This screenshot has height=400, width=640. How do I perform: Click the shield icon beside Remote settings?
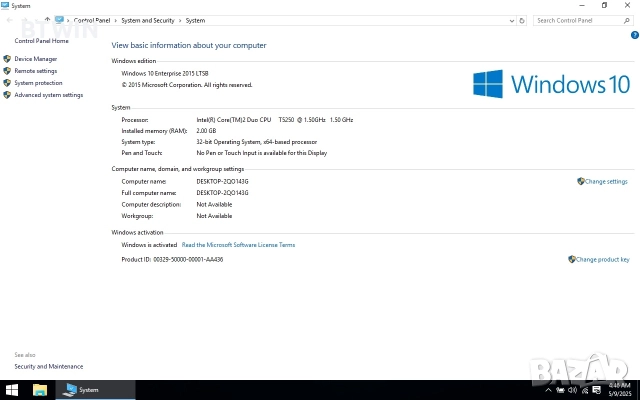tap(7, 71)
